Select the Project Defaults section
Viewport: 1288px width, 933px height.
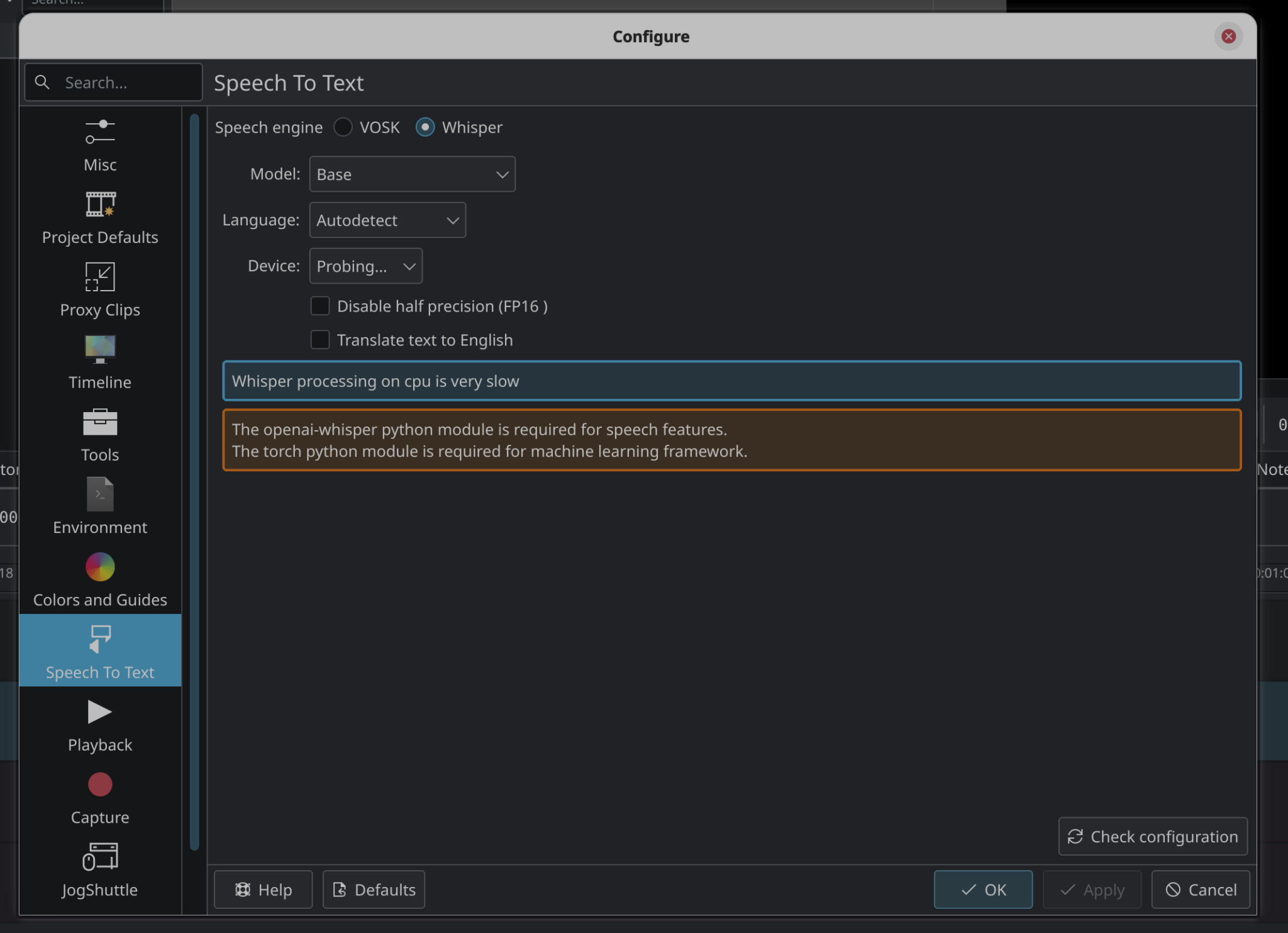coord(99,217)
